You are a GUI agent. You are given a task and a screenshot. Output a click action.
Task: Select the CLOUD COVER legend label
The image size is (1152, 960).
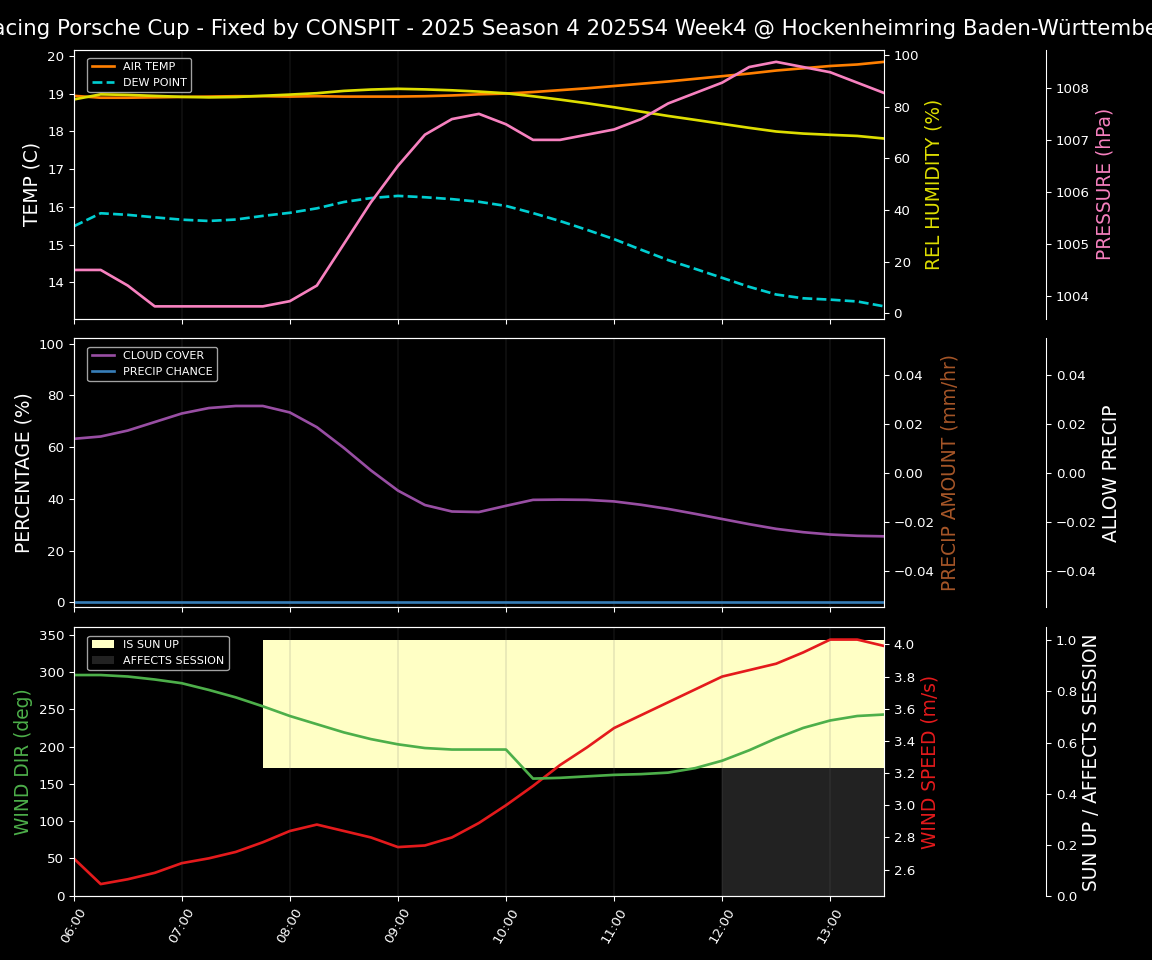tap(163, 356)
